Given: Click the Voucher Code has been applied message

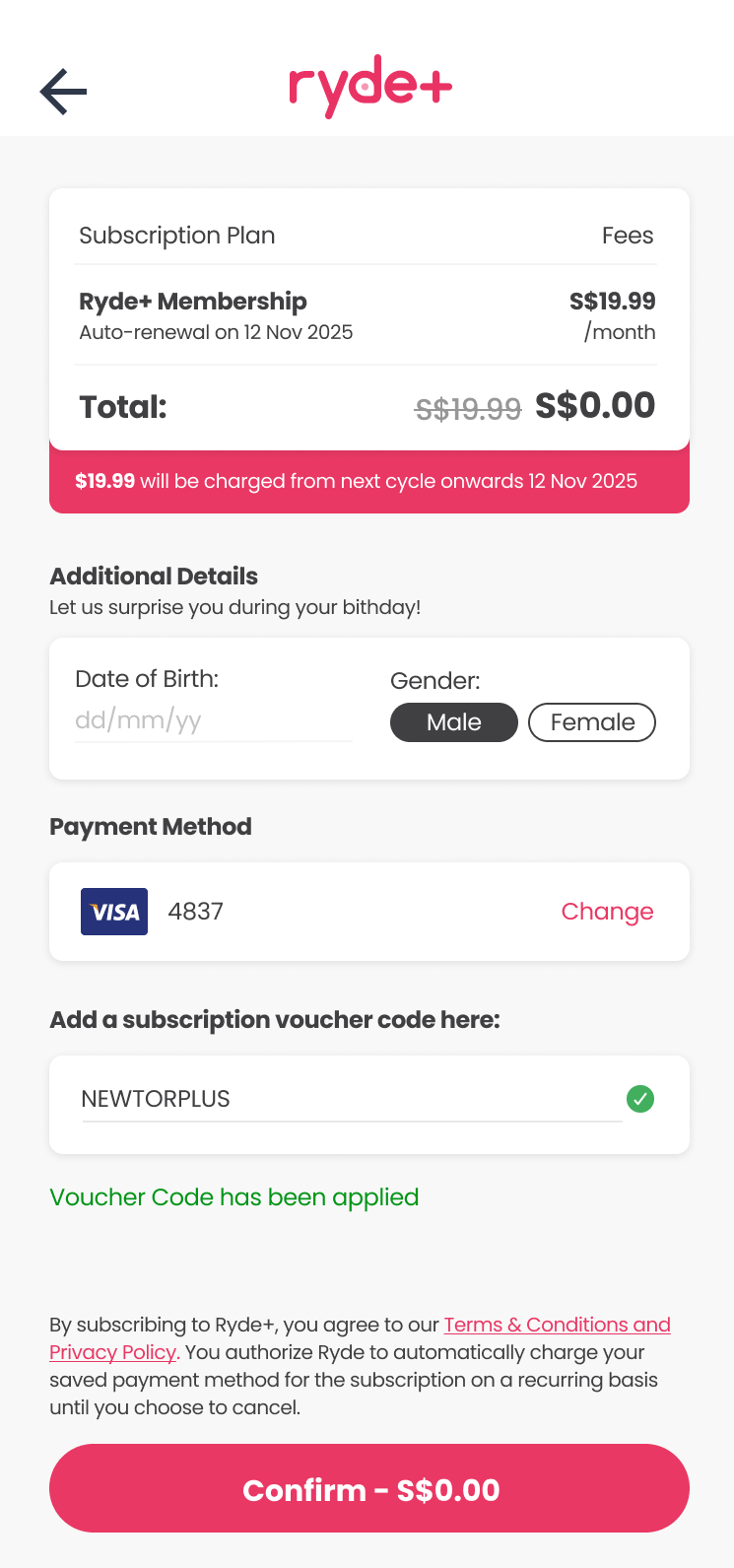Looking at the screenshot, I should tap(234, 1197).
